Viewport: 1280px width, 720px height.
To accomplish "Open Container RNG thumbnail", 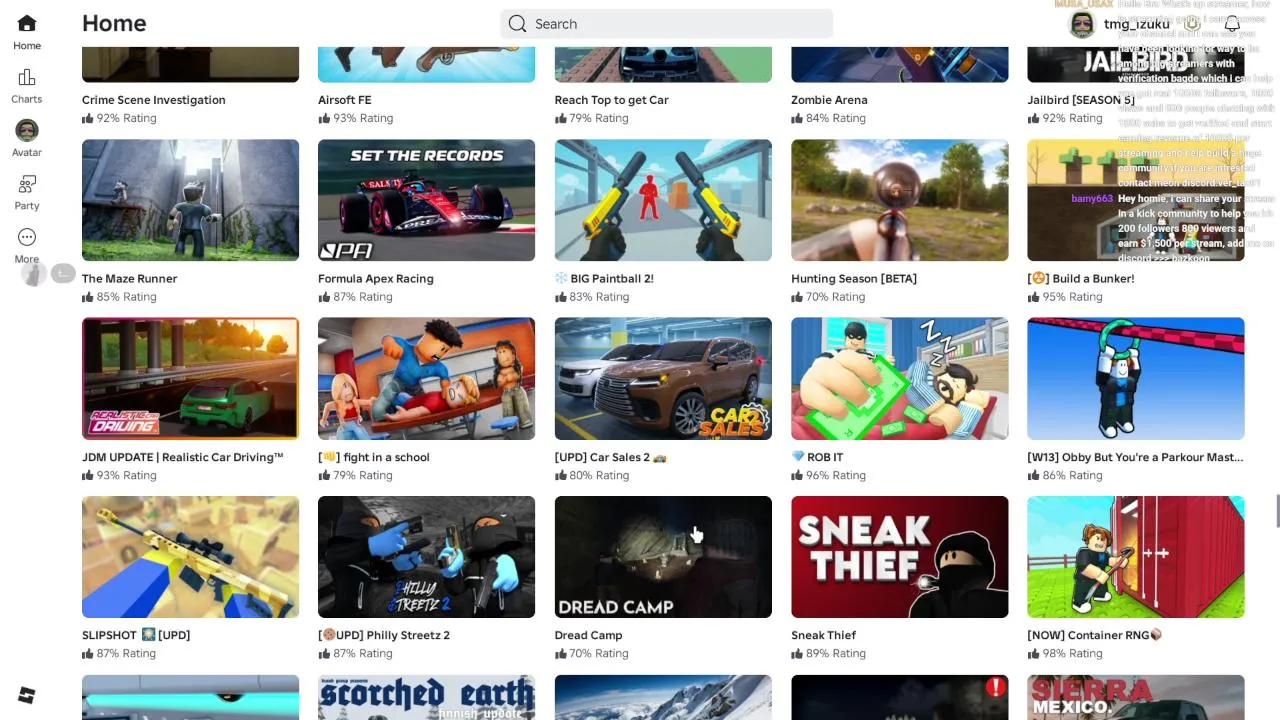I will [1135, 557].
